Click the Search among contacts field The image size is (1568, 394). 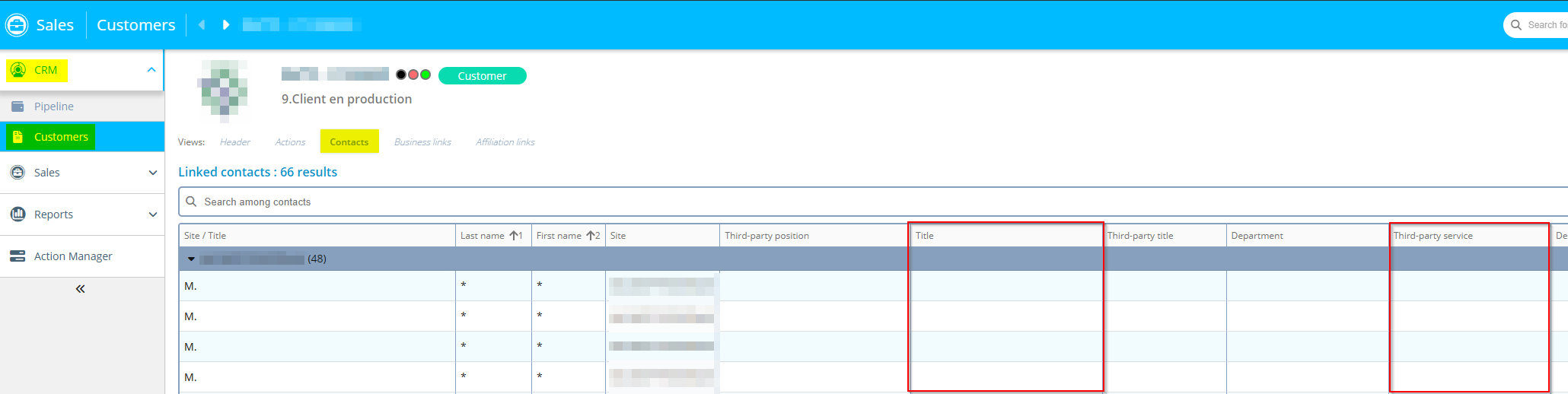click(x=487, y=202)
